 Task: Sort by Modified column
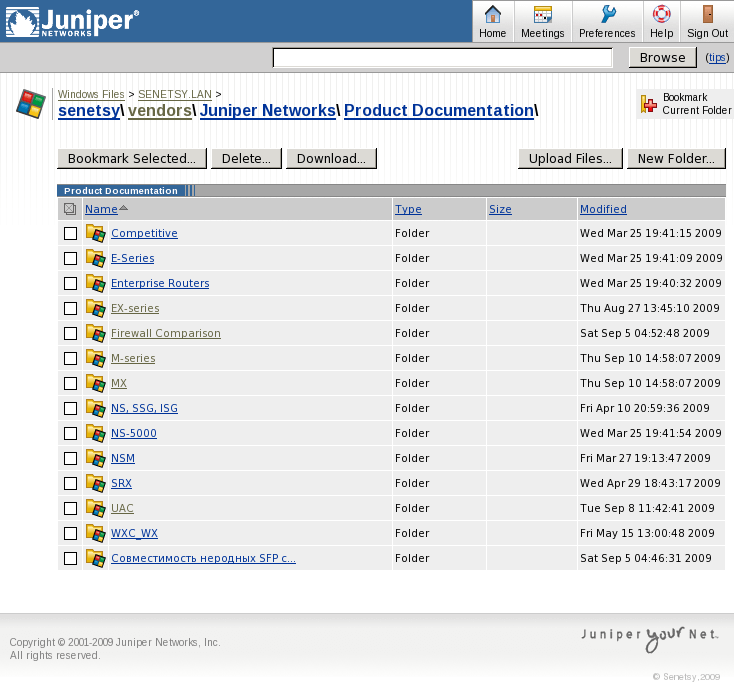603,209
